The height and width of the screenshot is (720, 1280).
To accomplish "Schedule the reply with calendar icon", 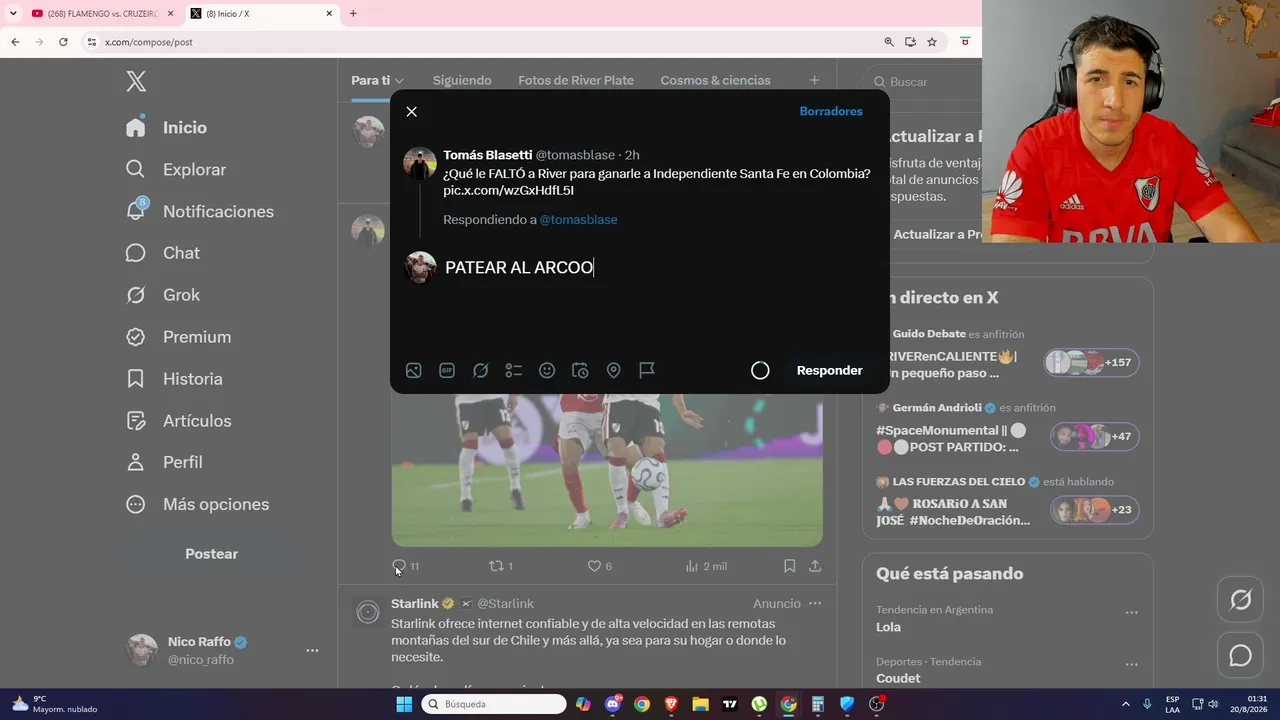I will (x=580, y=371).
